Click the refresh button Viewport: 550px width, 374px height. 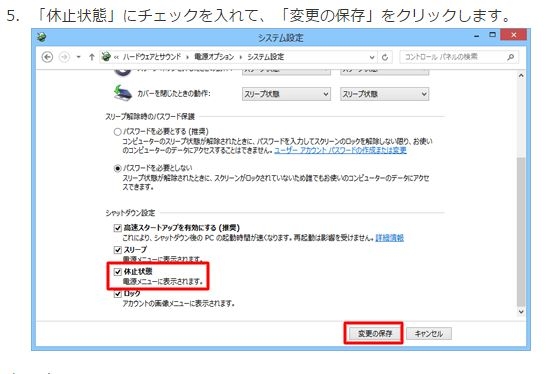click(x=385, y=57)
